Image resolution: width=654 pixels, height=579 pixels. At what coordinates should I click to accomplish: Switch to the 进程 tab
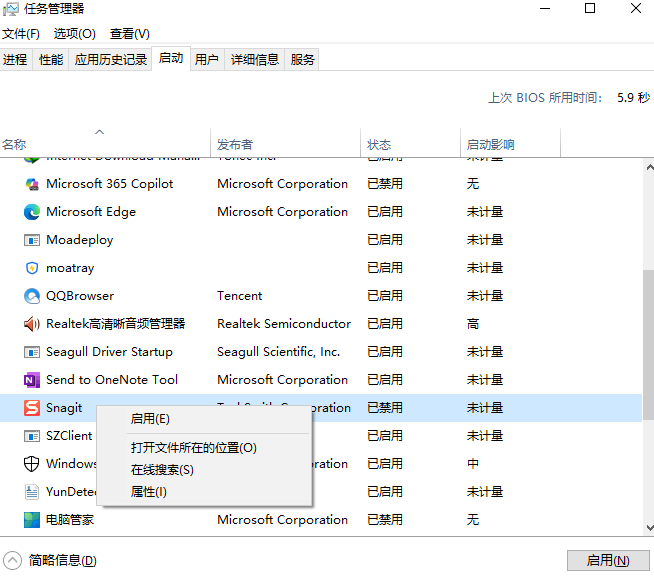pyautogui.click(x=15, y=59)
